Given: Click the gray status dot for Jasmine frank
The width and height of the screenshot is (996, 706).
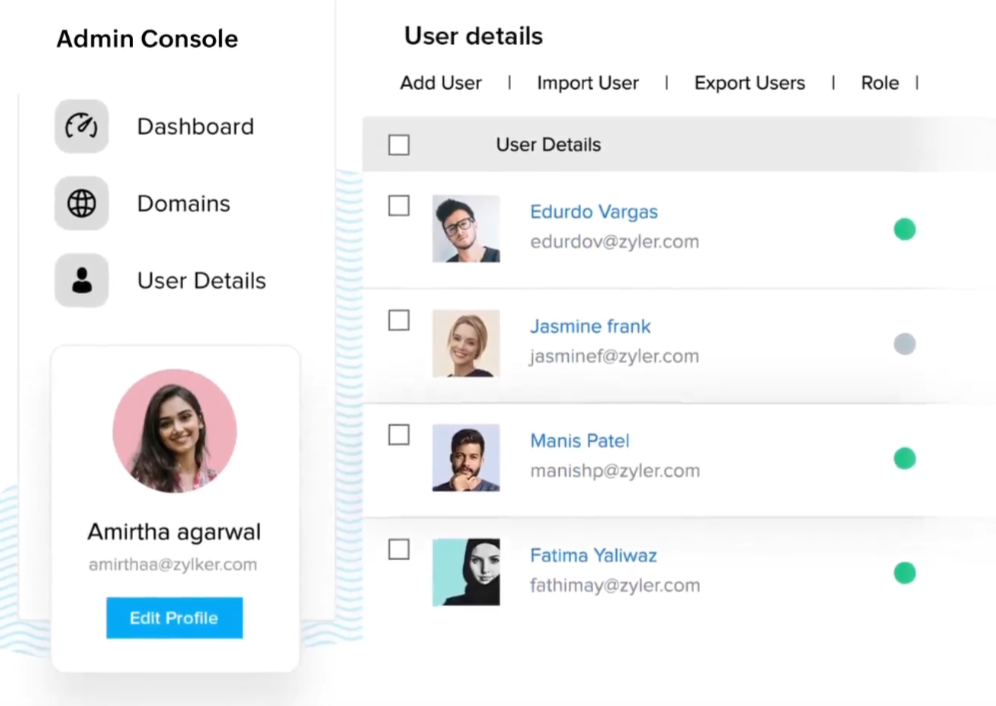Looking at the screenshot, I should coord(904,344).
